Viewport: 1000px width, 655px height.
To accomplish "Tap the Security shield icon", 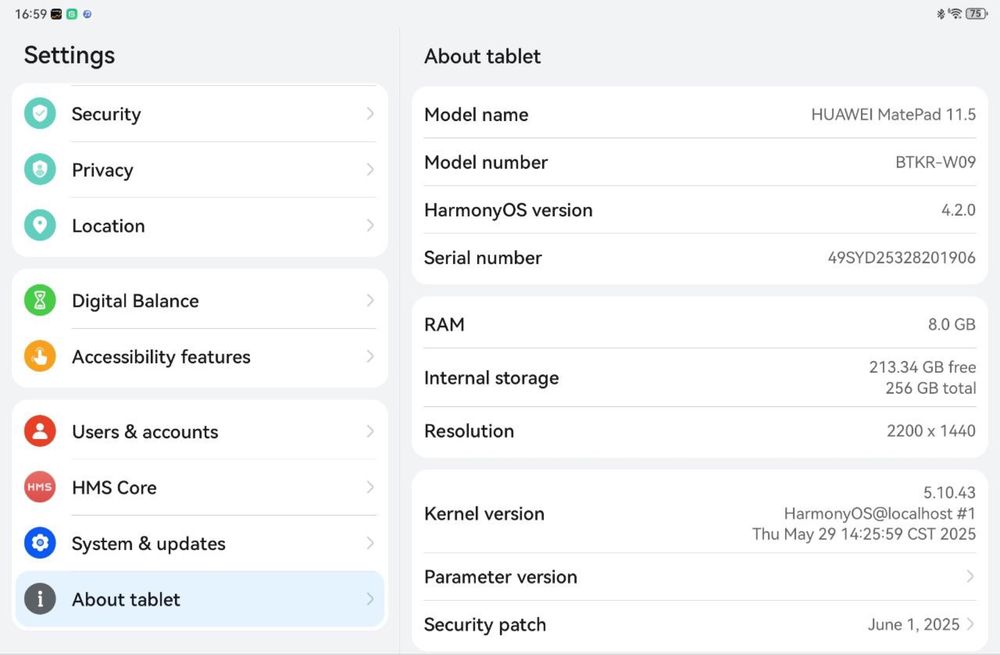I will point(40,114).
